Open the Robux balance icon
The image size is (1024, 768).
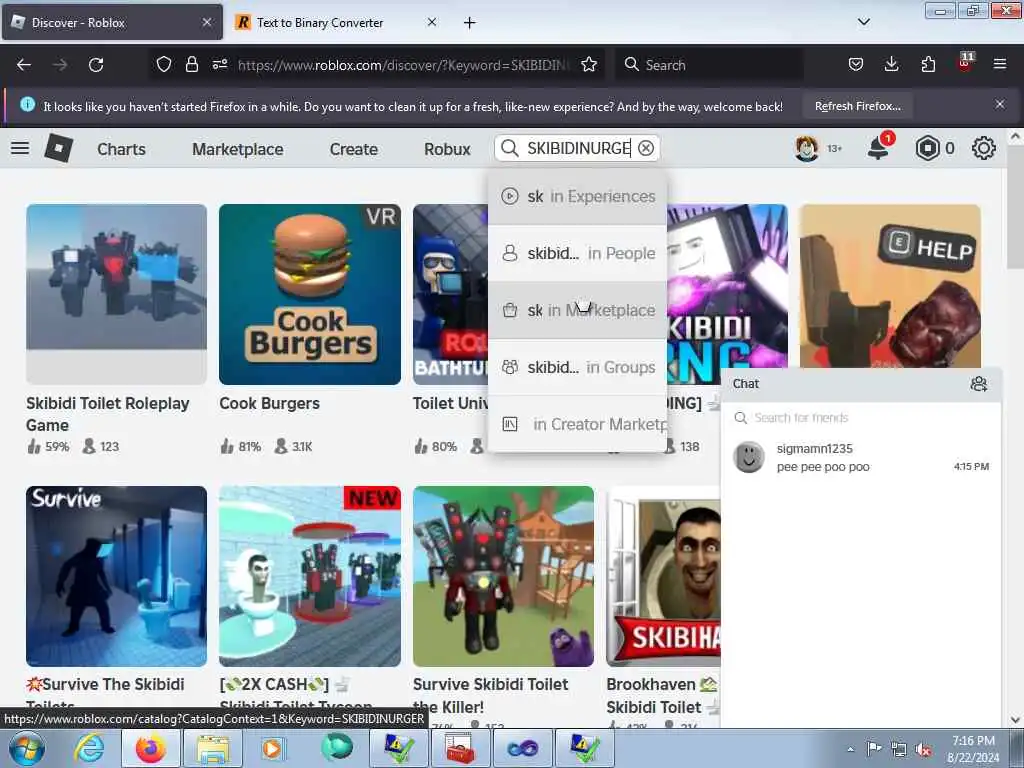tap(927, 148)
